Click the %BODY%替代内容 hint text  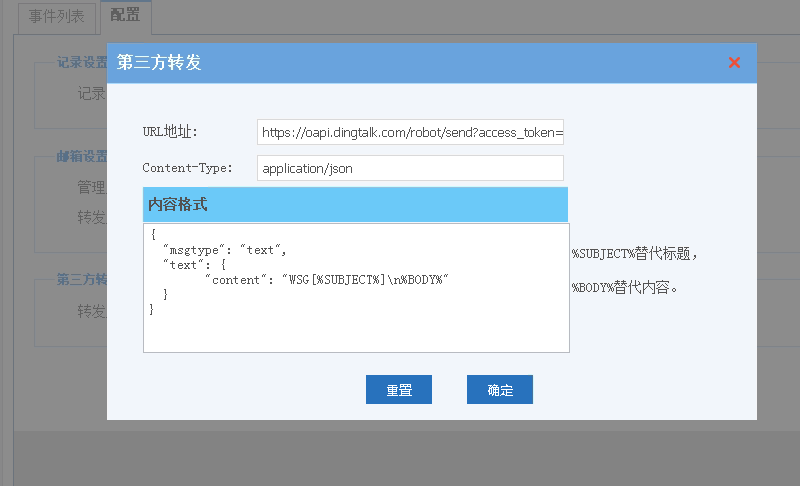point(625,288)
